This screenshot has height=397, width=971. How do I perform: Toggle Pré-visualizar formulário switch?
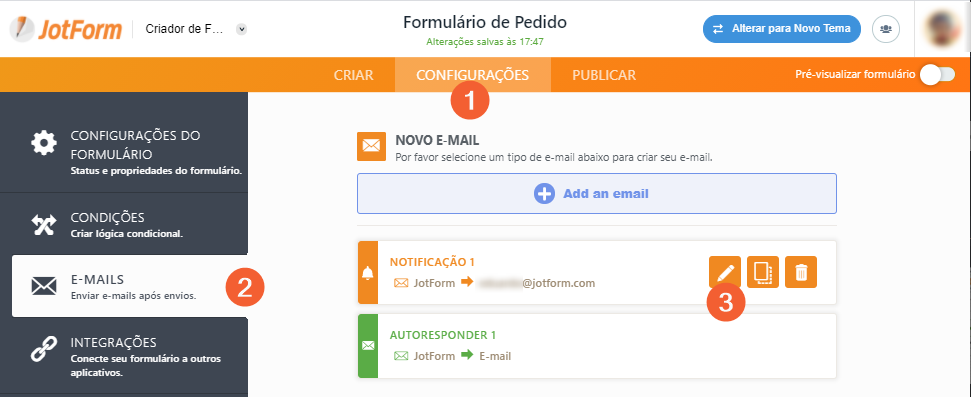coord(938,75)
